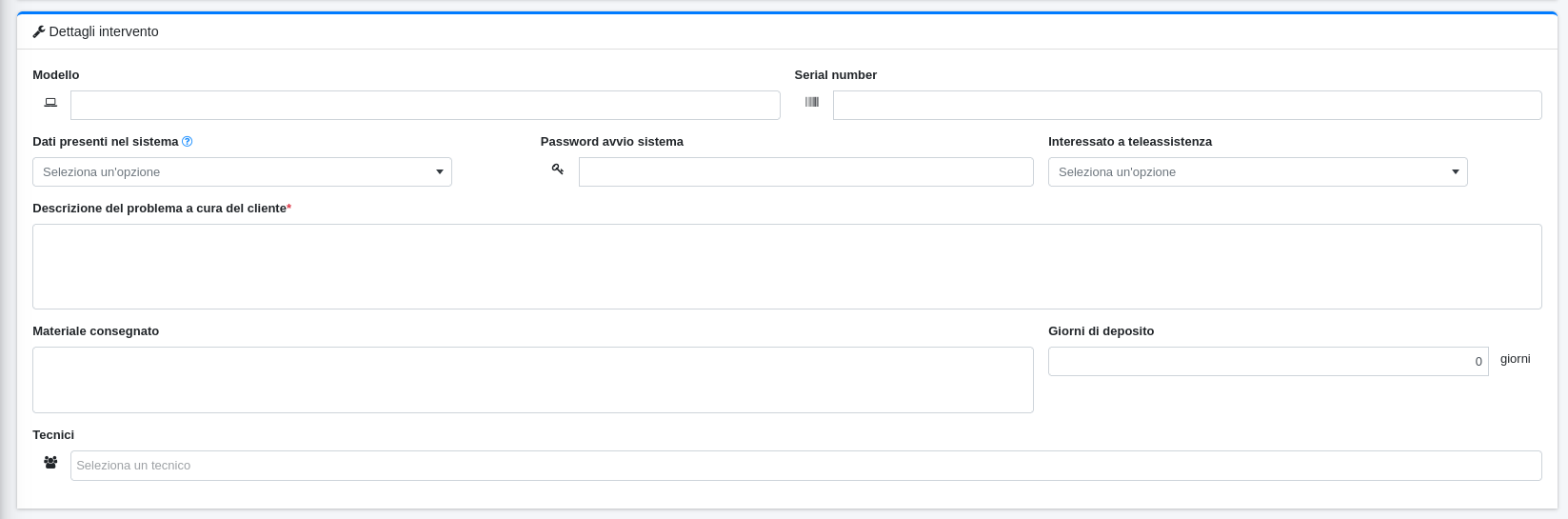Click the Dettagli intervento panel title
This screenshot has height=519, width=1568.
pyautogui.click(x=104, y=31)
